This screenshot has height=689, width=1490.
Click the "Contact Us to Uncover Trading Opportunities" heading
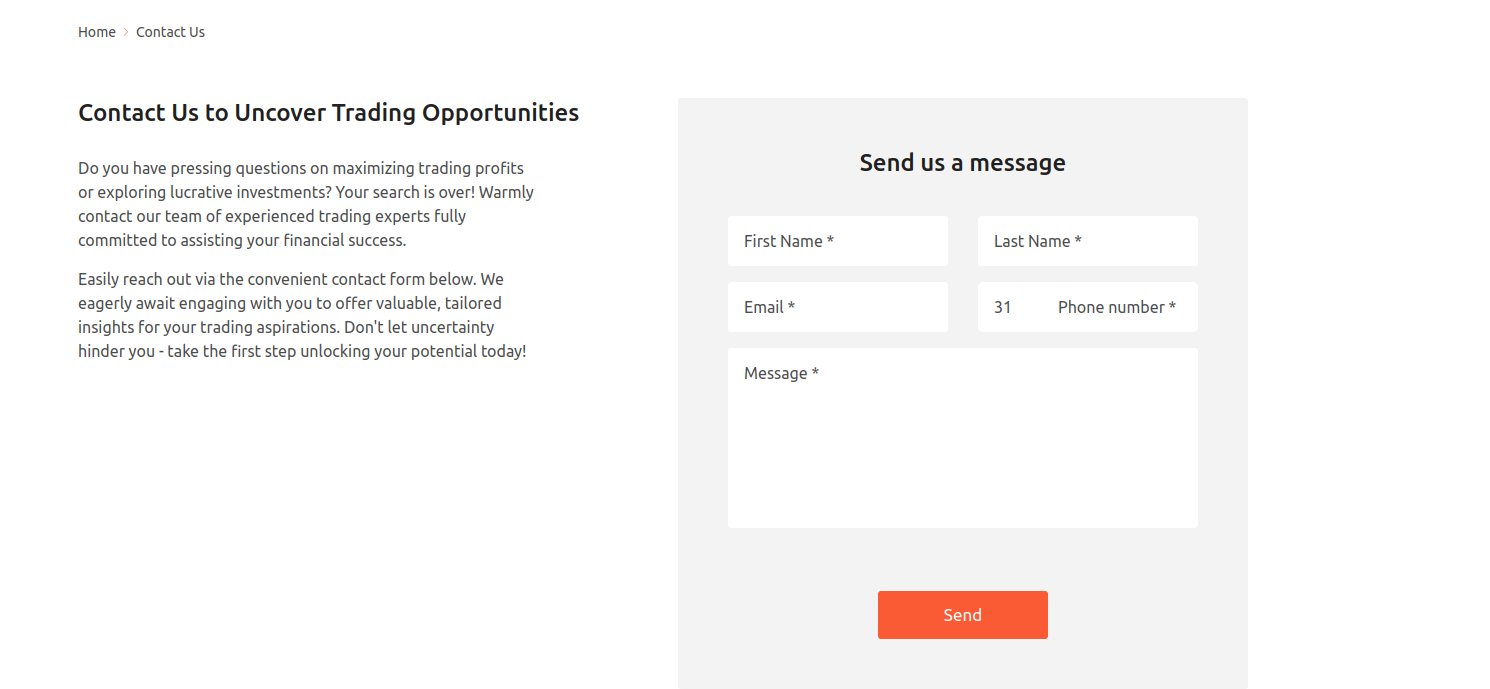(x=328, y=113)
